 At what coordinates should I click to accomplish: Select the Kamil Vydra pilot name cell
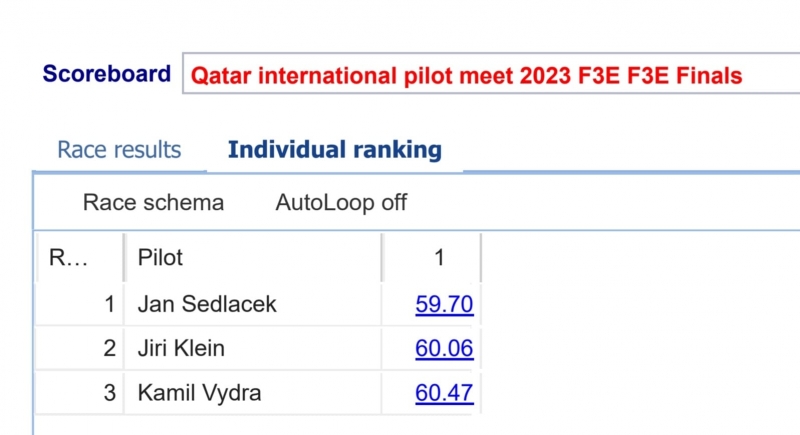click(x=253, y=393)
